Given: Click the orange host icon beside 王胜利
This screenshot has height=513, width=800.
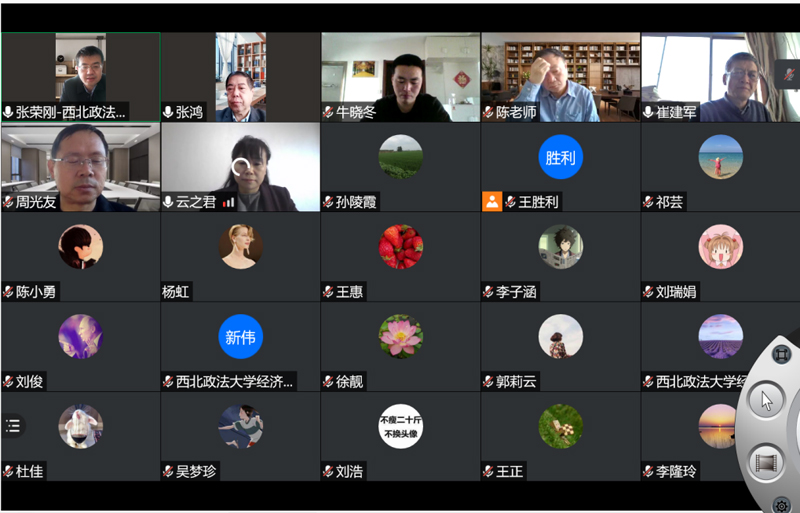Looking at the screenshot, I should (492, 202).
